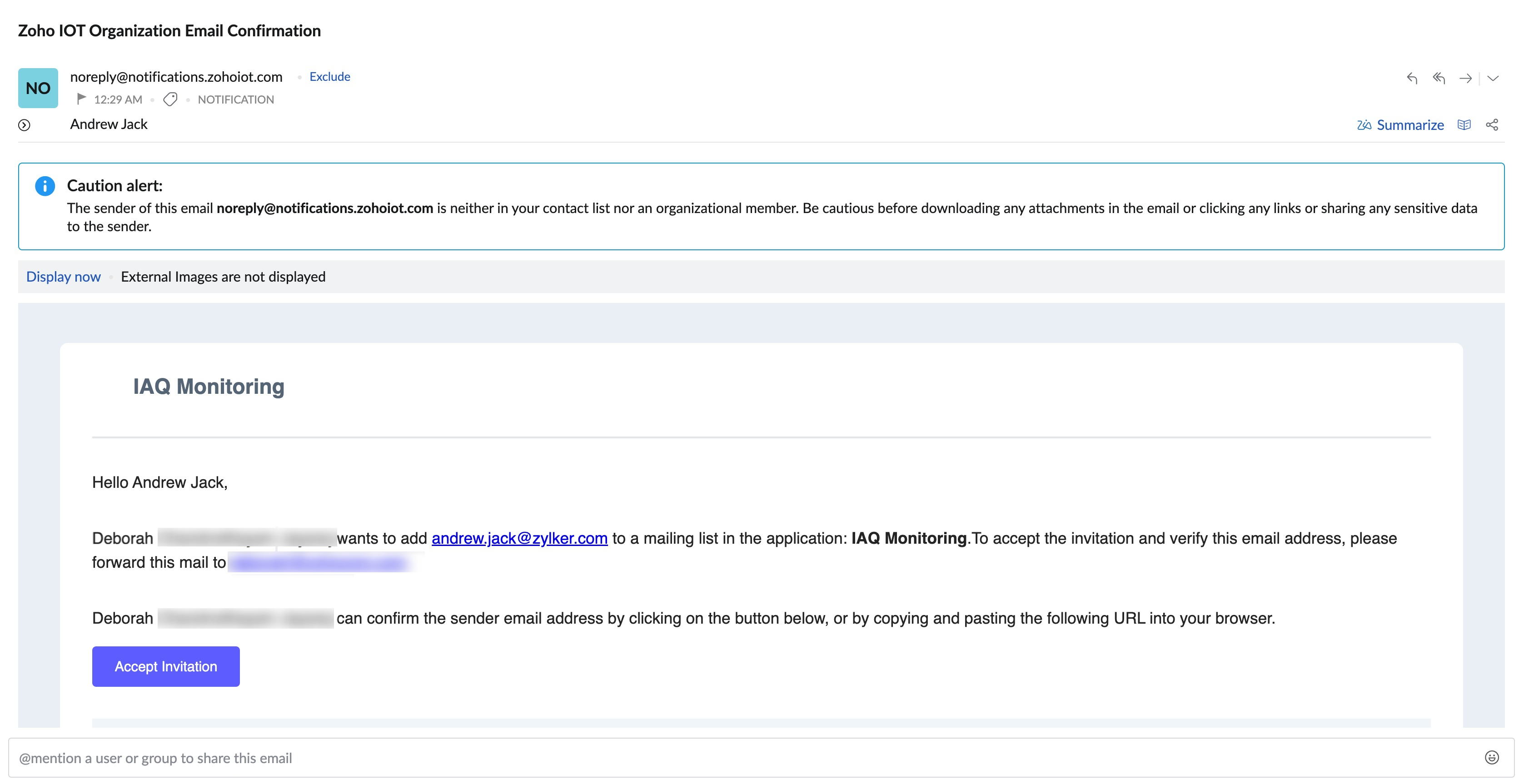Click Display now for external images
This screenshot has height=784, width=1524.
(x=63, y=277)
